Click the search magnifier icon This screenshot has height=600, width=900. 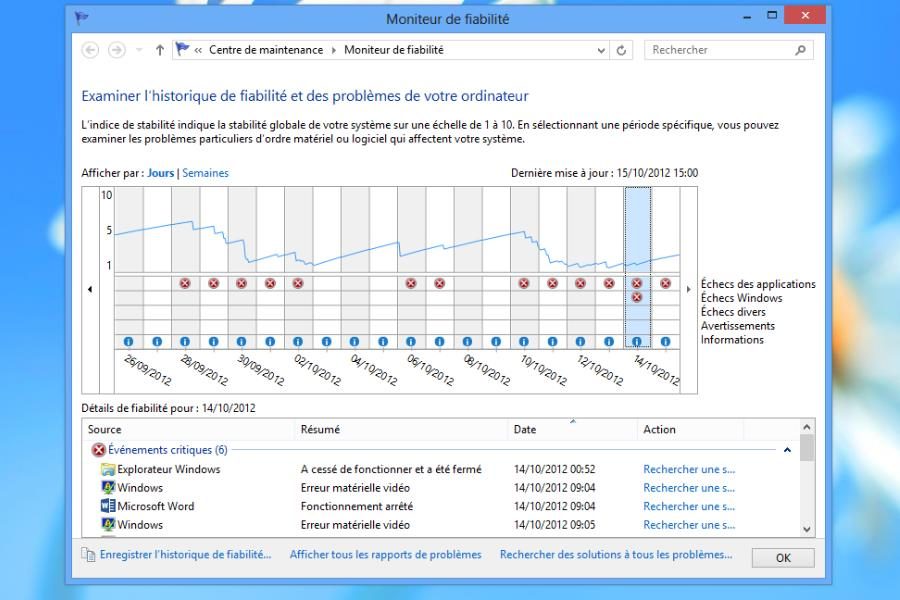pos(800,50)
